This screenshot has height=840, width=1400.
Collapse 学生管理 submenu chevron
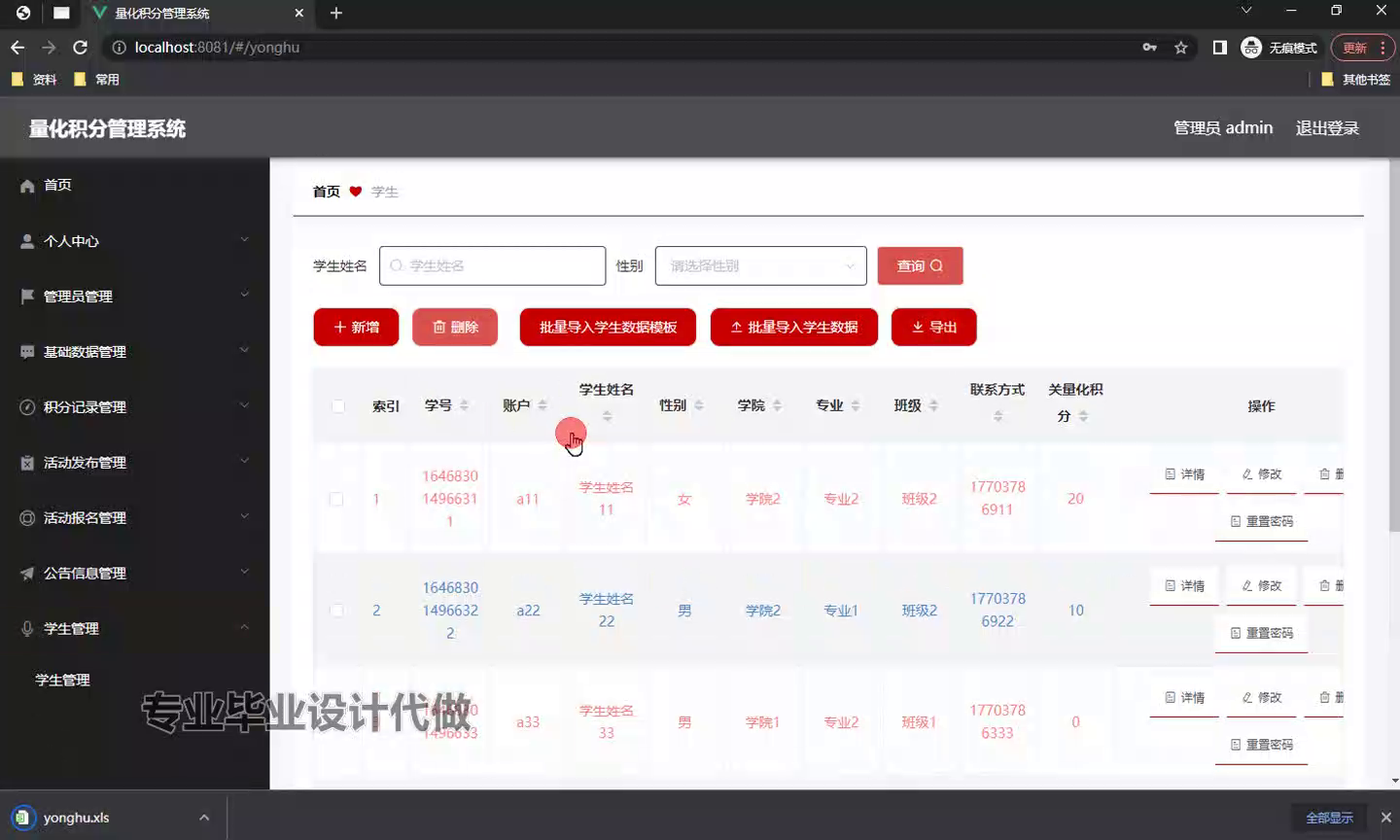tap(244, 627)
